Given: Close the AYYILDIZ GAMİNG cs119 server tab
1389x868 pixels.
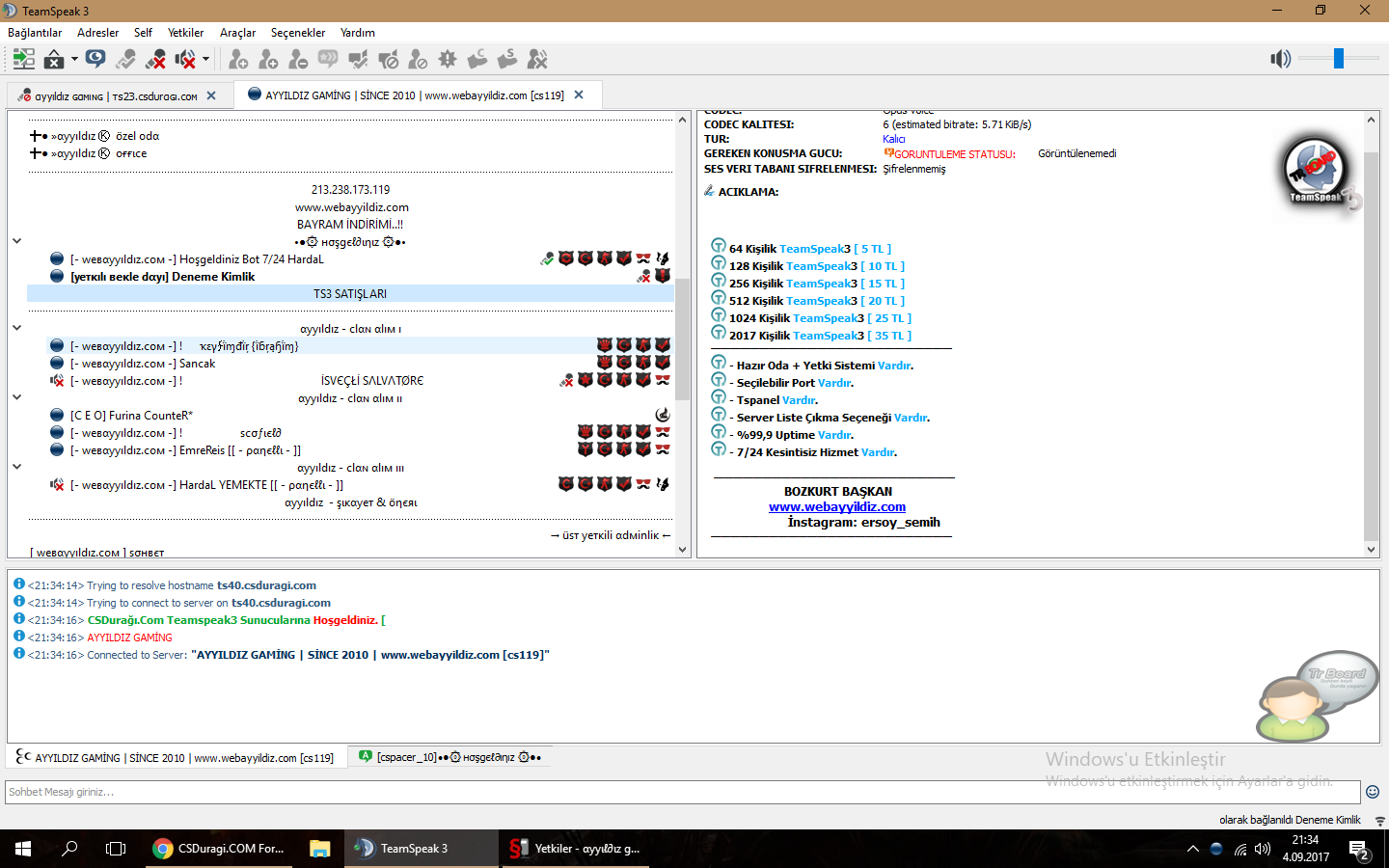Looking at the screenshot, I should (579, 95).
